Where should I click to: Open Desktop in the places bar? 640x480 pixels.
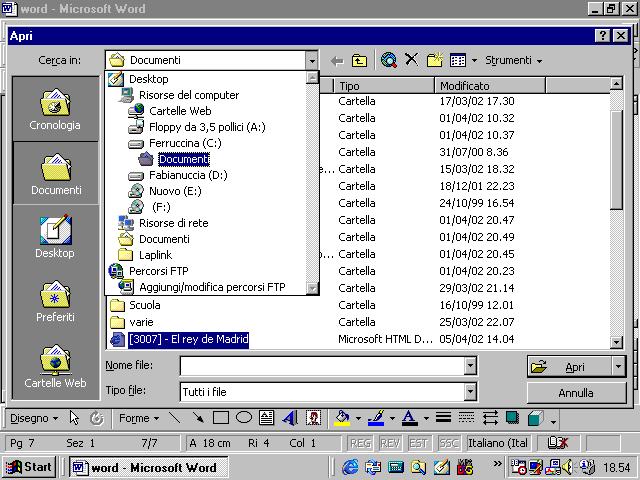click(55, 236)
